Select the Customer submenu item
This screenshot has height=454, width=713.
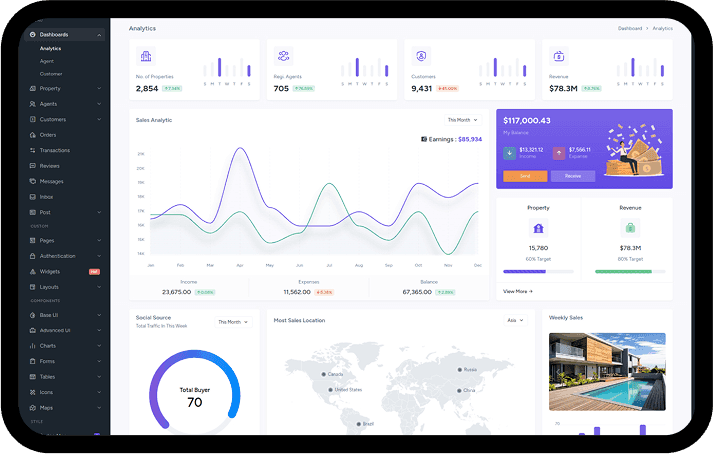pyautogui.click(x=51, y=74)
